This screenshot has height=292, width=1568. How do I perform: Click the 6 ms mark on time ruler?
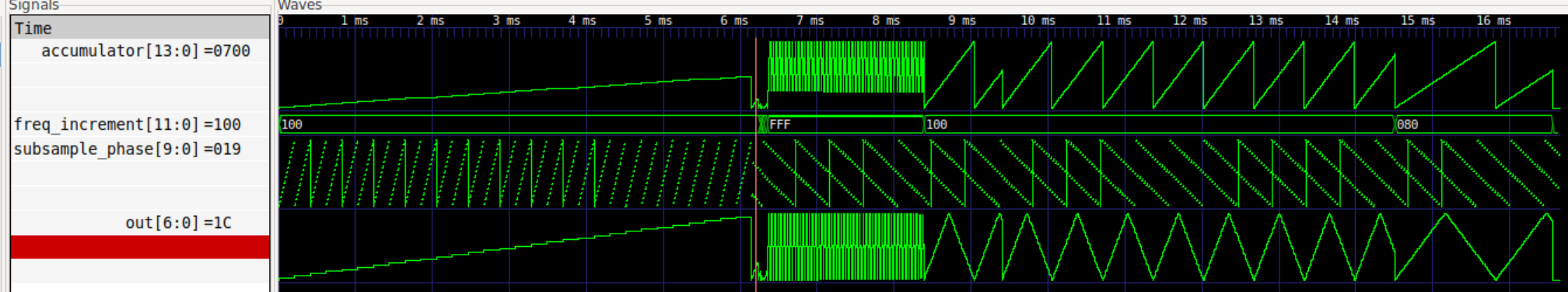pos(734,21)
